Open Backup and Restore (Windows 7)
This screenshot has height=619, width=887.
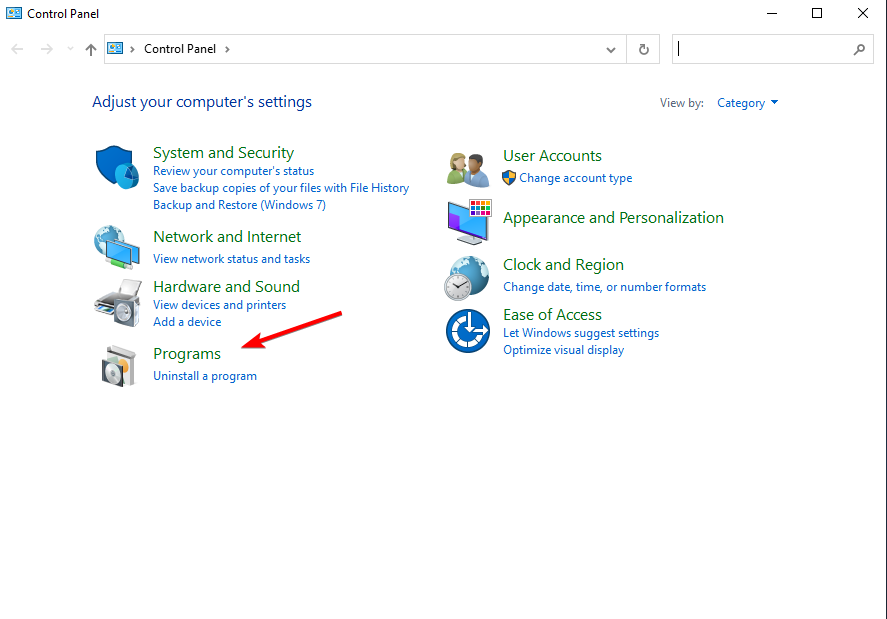point(239,205)
